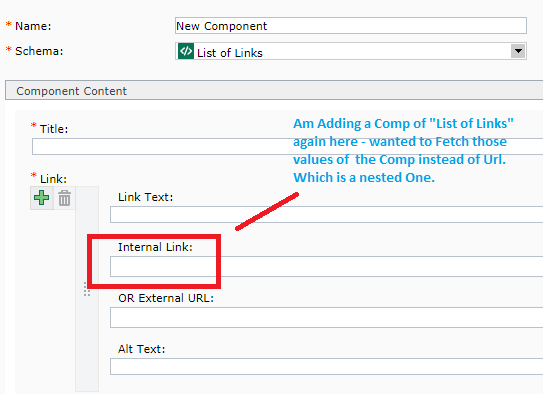Click the Internal Link label
Screen dimensions: 546x396
click(x=155, y=247)
